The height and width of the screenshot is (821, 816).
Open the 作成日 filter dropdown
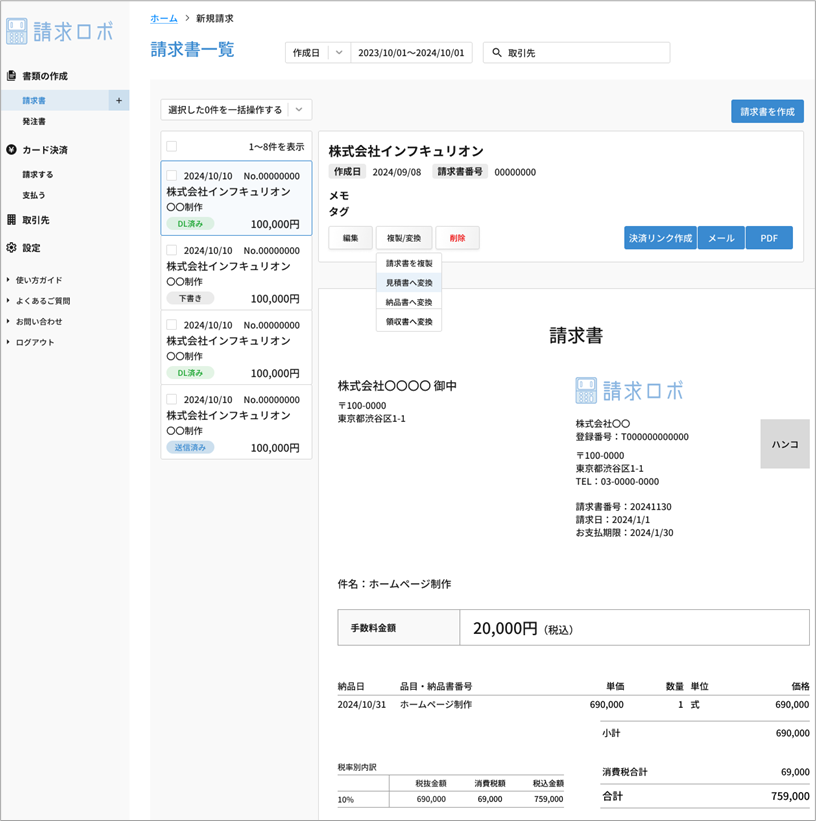tap(318, 53)
